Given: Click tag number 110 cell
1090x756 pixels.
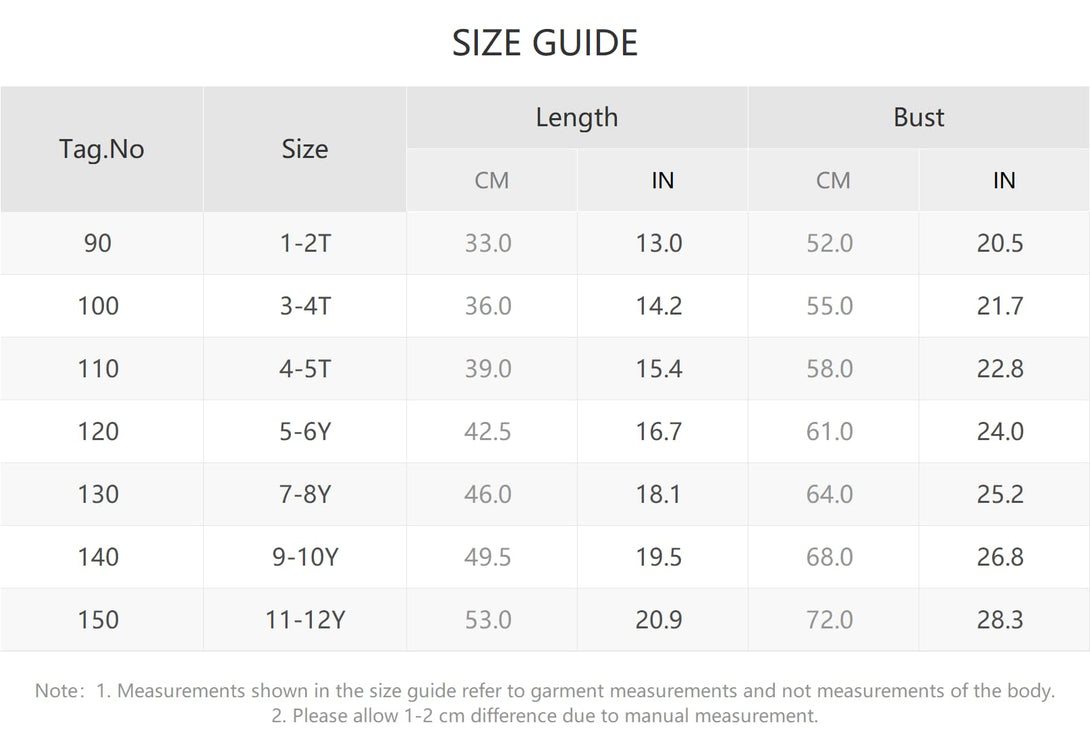Looking at the screenshot, I should coord(101,369).
